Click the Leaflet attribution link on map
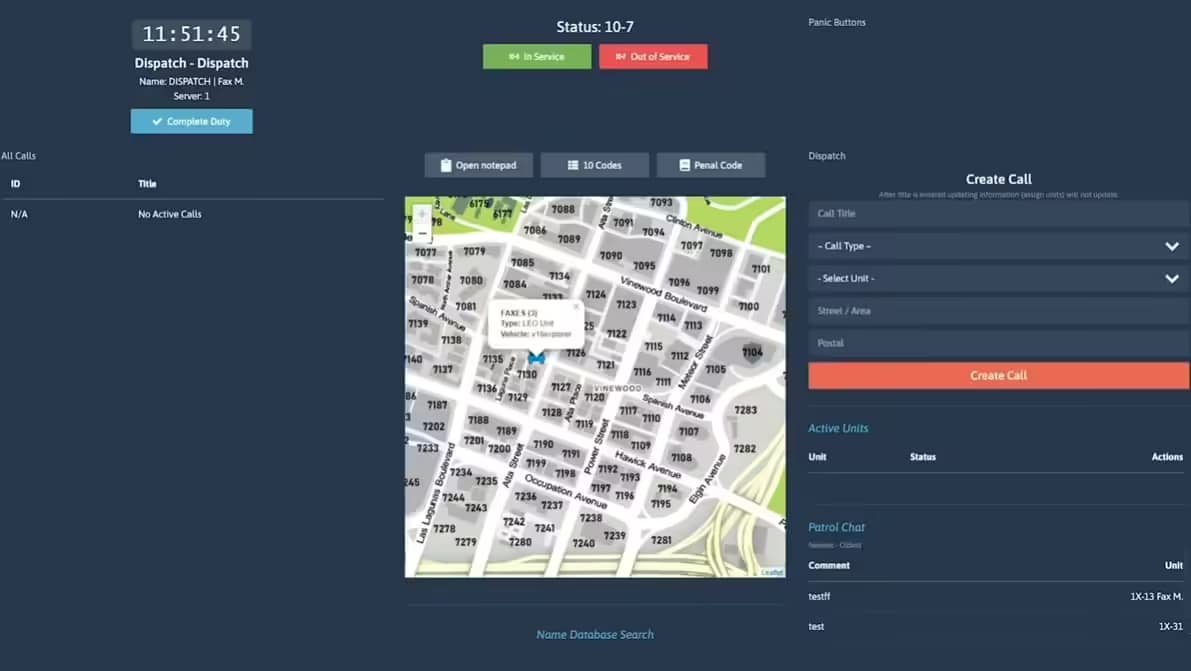The image size is (1191, 671). pyautogui.click(x=772, y=572)
